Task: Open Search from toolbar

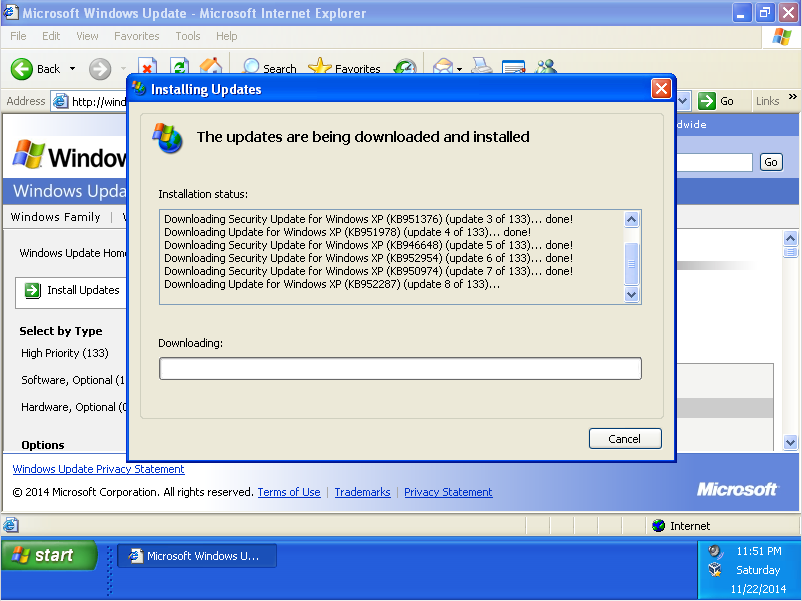Action: click(269, 68)
